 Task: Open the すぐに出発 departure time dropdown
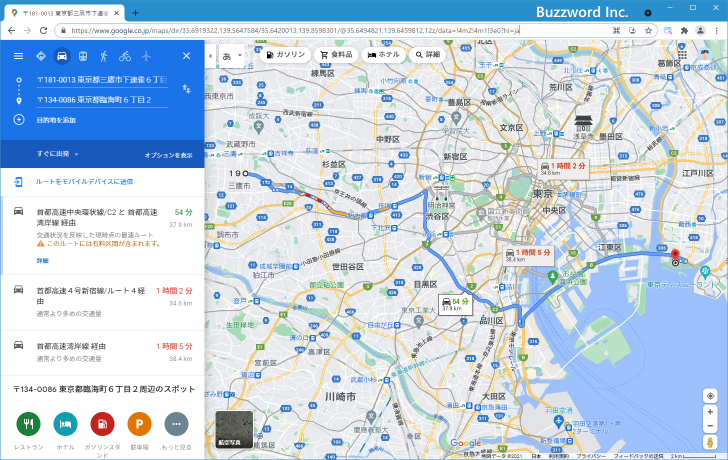pyautogui.click(x=58, y=154)
